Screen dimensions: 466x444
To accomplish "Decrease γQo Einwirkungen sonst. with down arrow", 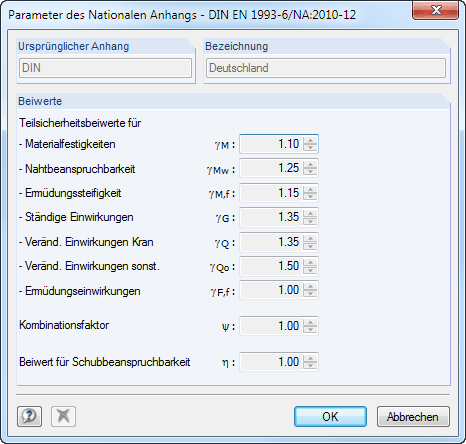I will click(310, 270).
